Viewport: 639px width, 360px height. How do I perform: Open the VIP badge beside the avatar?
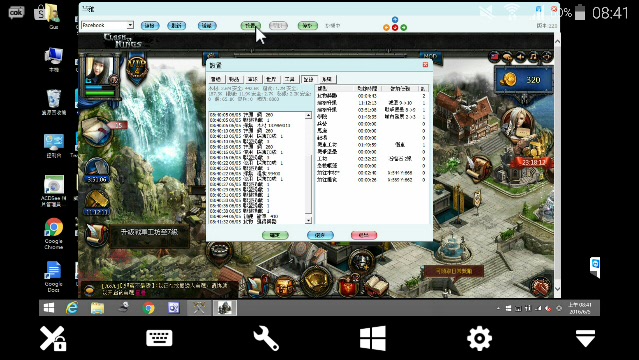(x=136, y=69)
